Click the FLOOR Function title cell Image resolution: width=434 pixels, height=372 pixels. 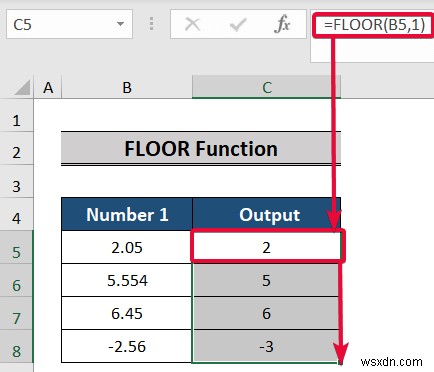(201, 148)
